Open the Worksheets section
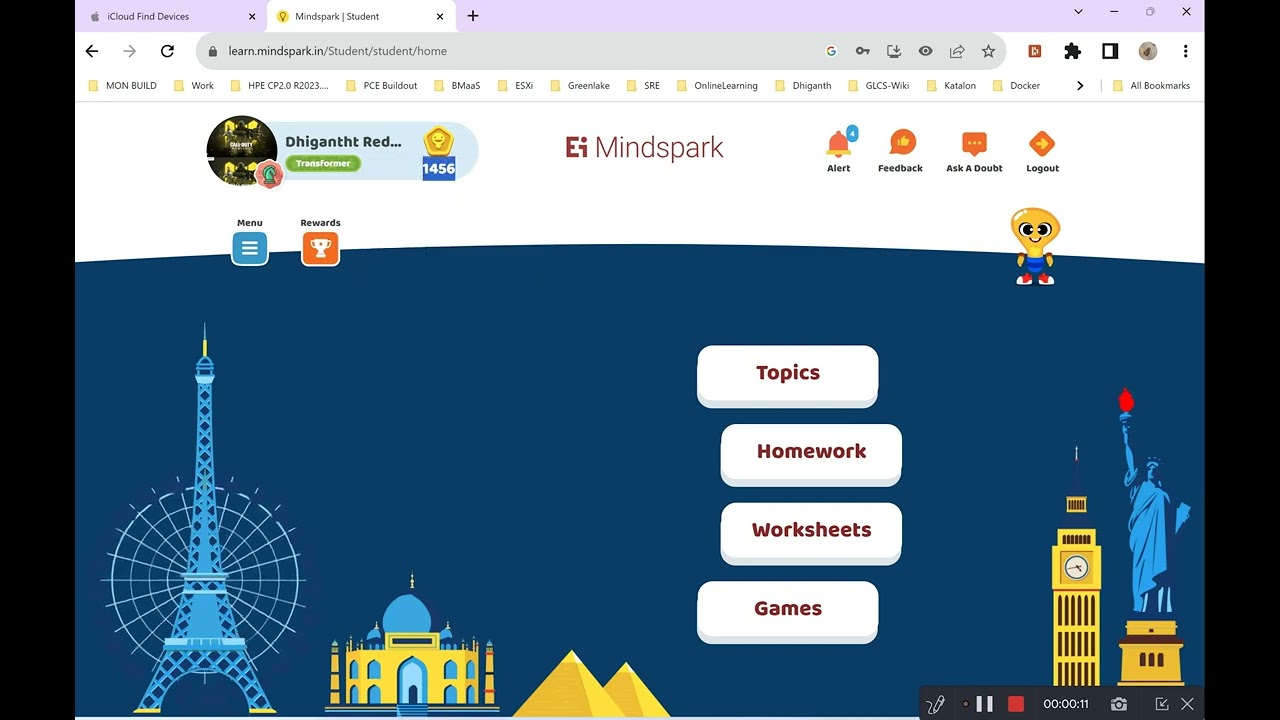Viewport: 1280px width, 720px height. [811, 532]
